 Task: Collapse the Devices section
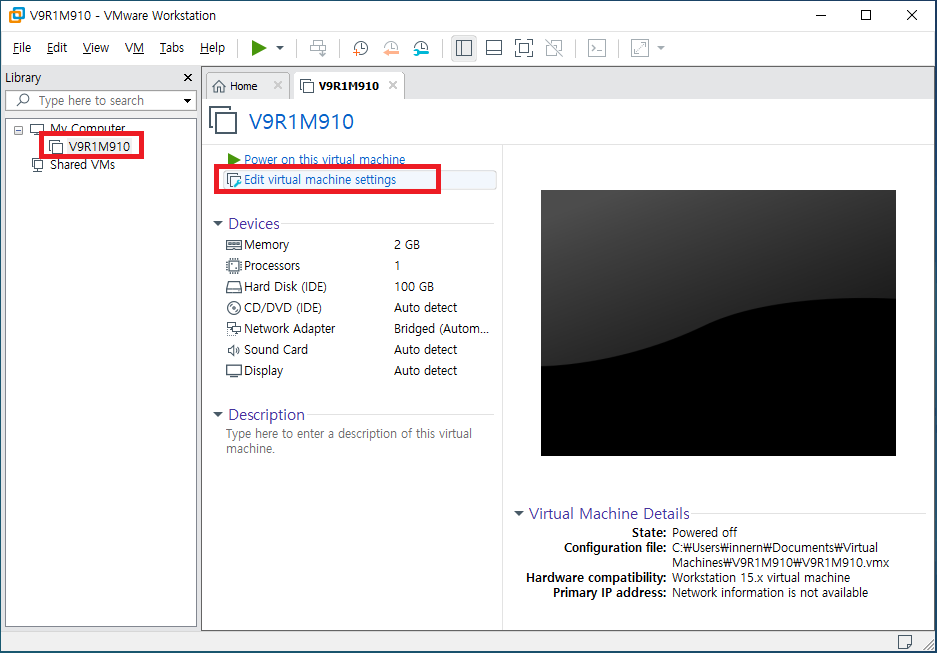coord(218,223)
